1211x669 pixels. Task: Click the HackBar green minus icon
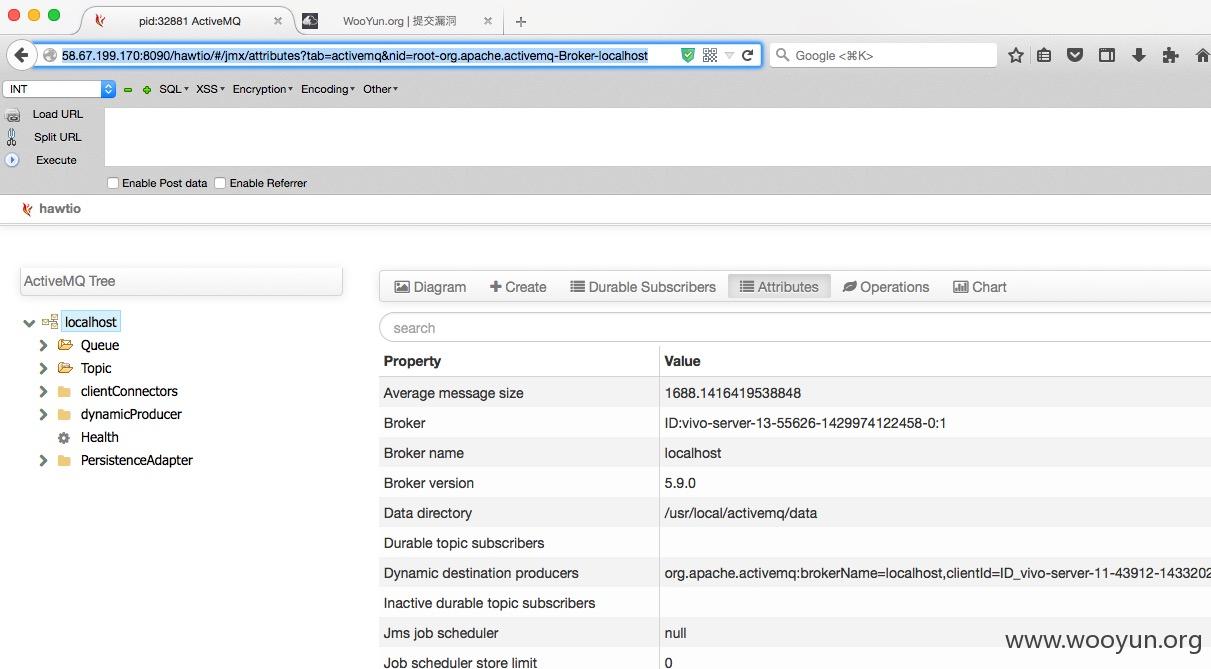pos(128,90)
